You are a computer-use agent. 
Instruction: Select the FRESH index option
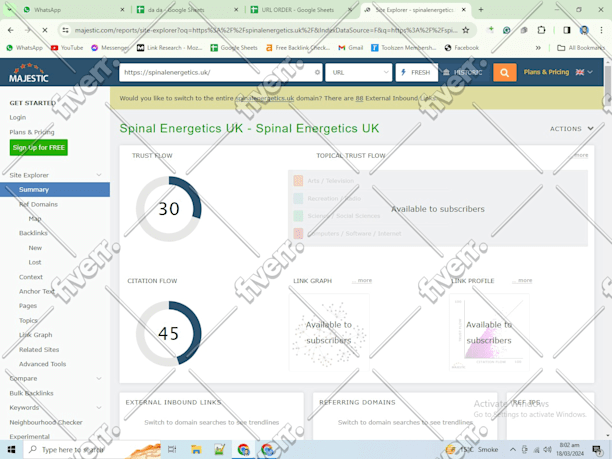click(x=416, y=73)
